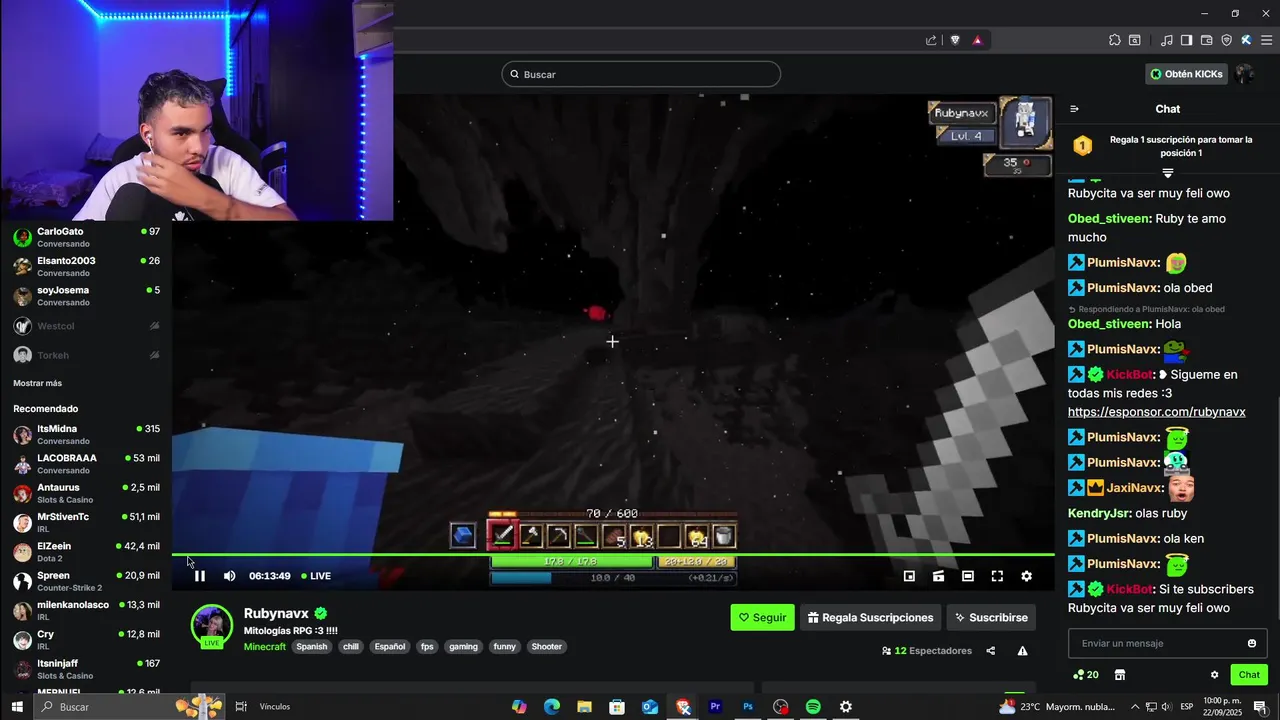Share the stream via share icon
This screenshot has height=720, width=1280.
(990, 651)
